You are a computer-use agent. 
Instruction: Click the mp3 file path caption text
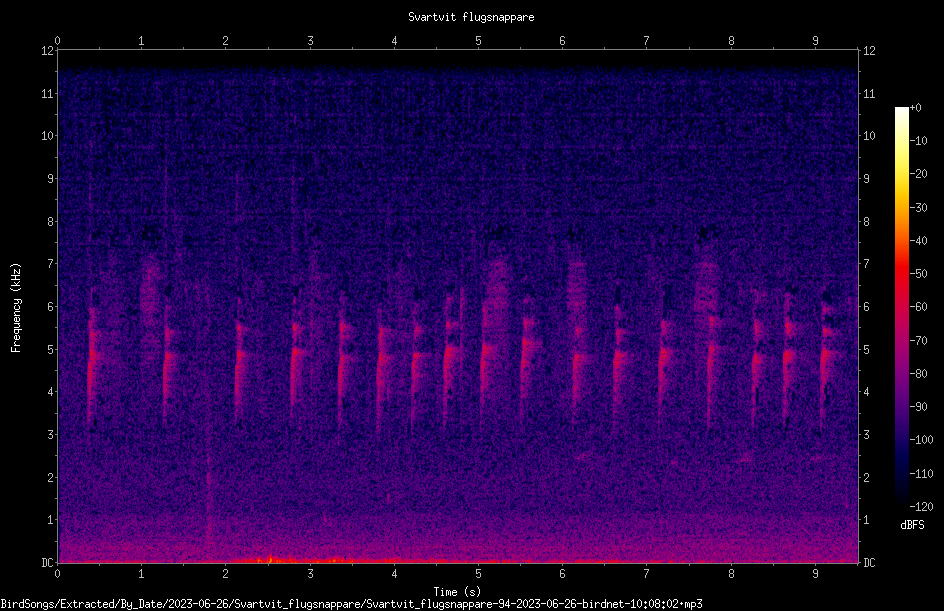click(351, 604)
